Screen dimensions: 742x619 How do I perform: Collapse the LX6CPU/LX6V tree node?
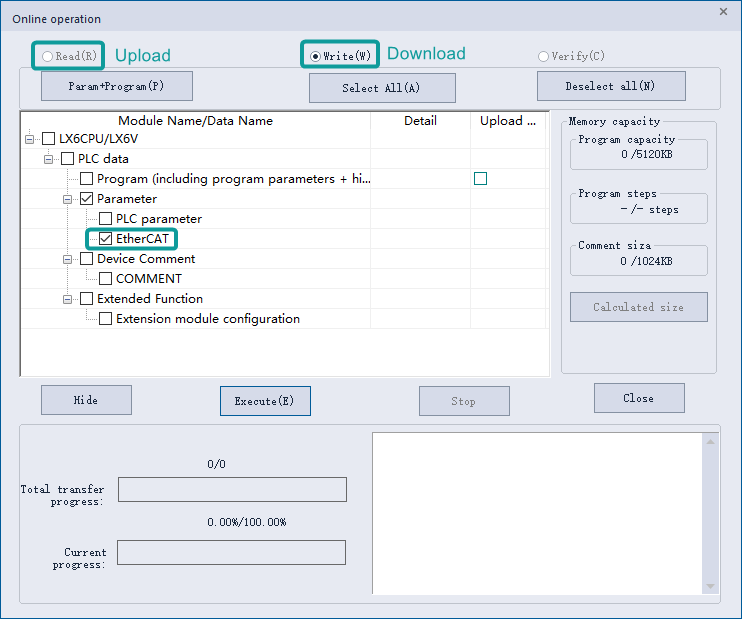(29, 139)
